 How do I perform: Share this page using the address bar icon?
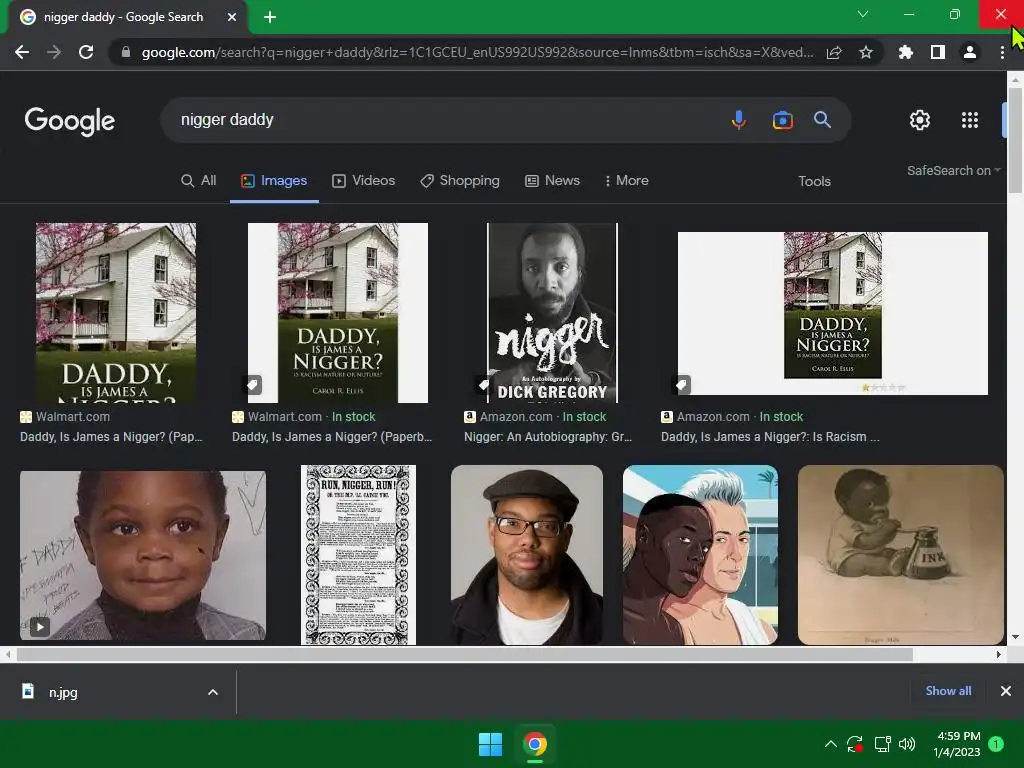pyautogui.click(x=834, y=52)
